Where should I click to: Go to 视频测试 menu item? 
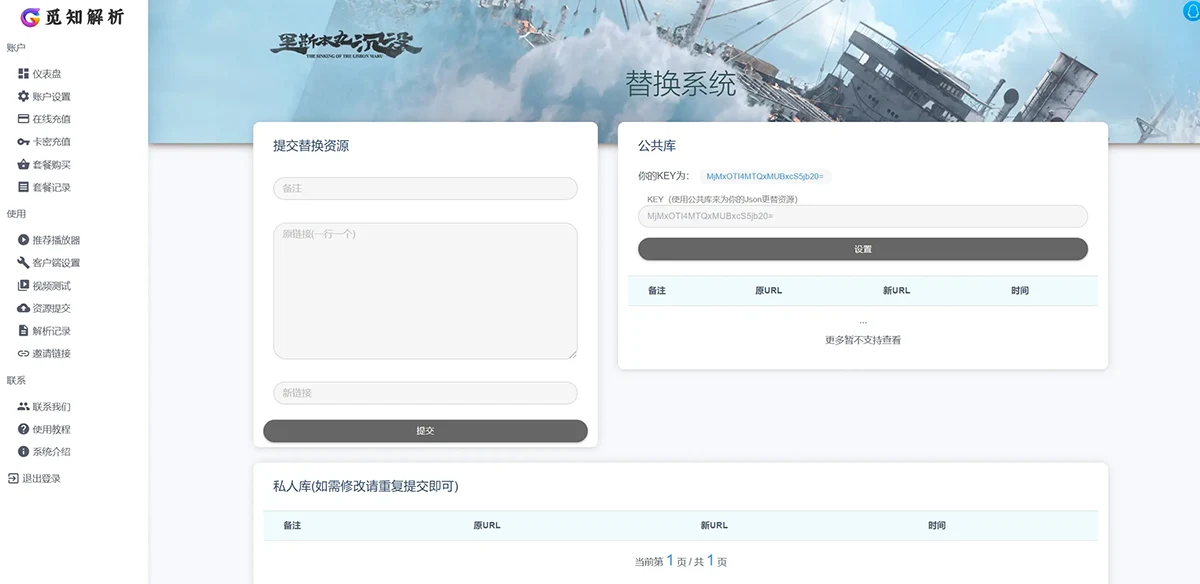coord(51,286)
